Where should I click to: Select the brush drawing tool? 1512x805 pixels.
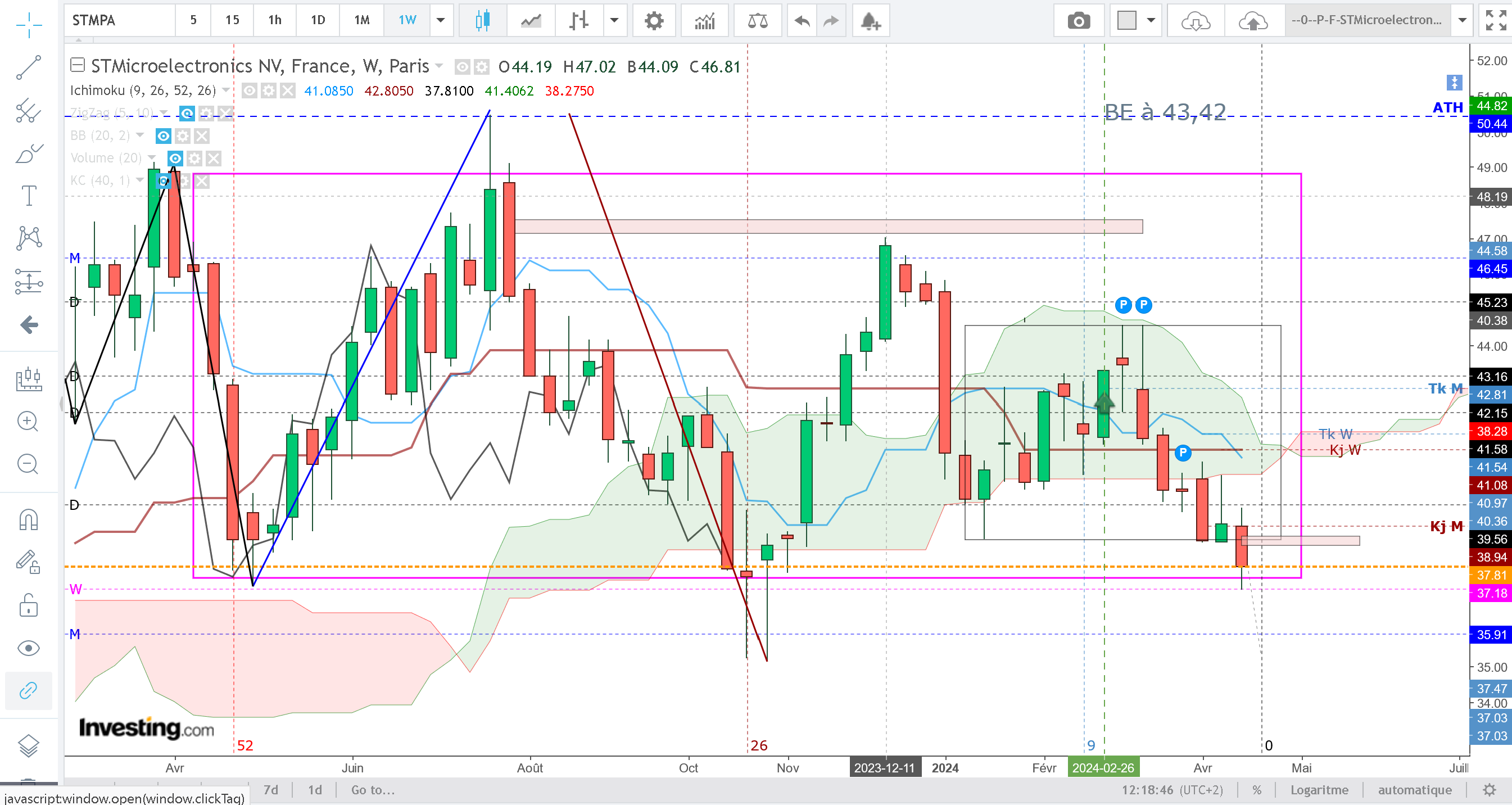click(x=29, y=153)
